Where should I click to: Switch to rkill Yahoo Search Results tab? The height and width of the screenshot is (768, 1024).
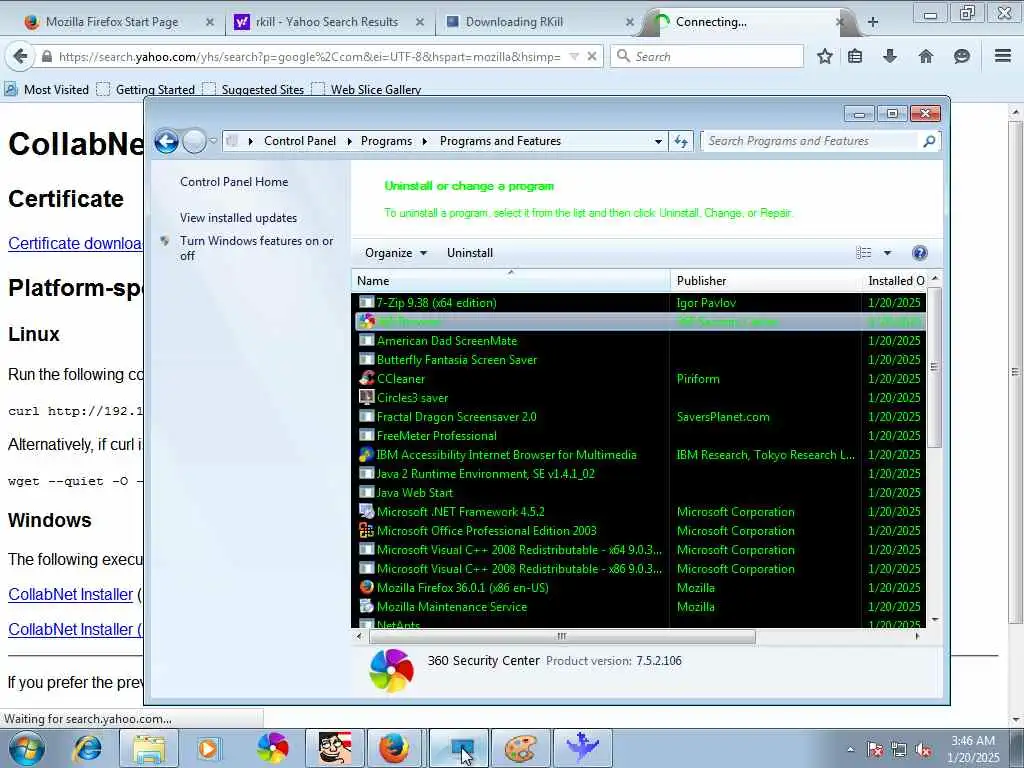327,22
